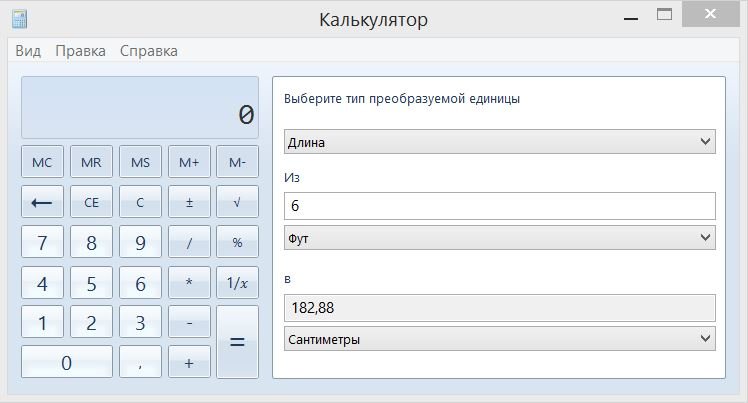Click the reciprocal 1/x button
Viewport: 748px width, 403px height.
(x=237, y=283)
